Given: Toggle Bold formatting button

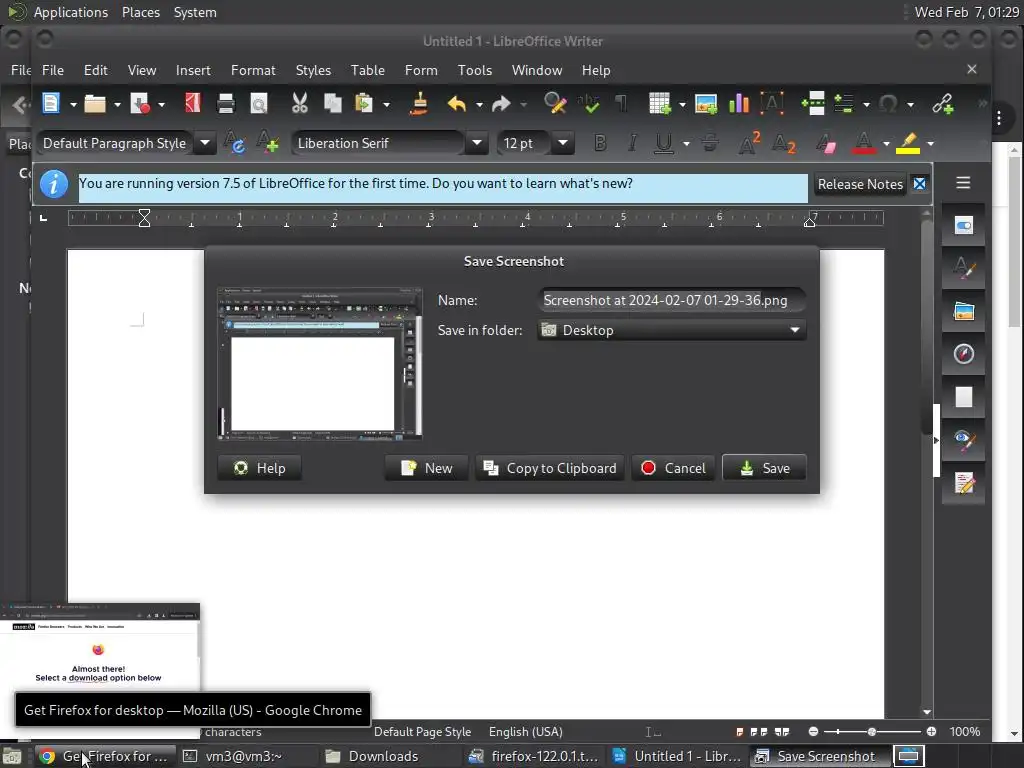Looking at the screenshot, I should point(600,143).
